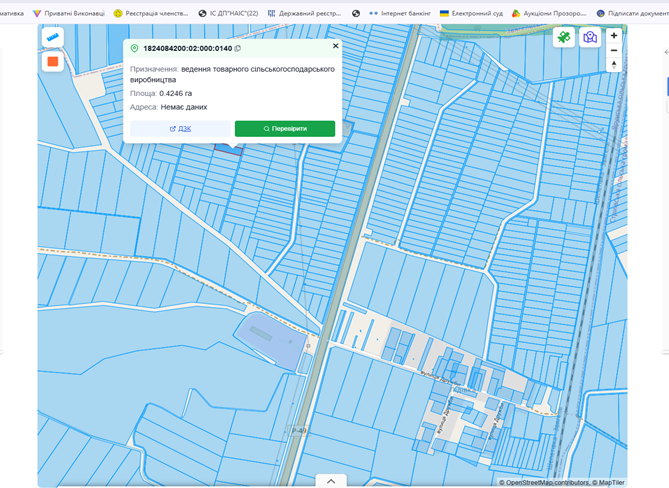Open the Підписати документ bookmark
Screen dimensions: 669x488
633,14
